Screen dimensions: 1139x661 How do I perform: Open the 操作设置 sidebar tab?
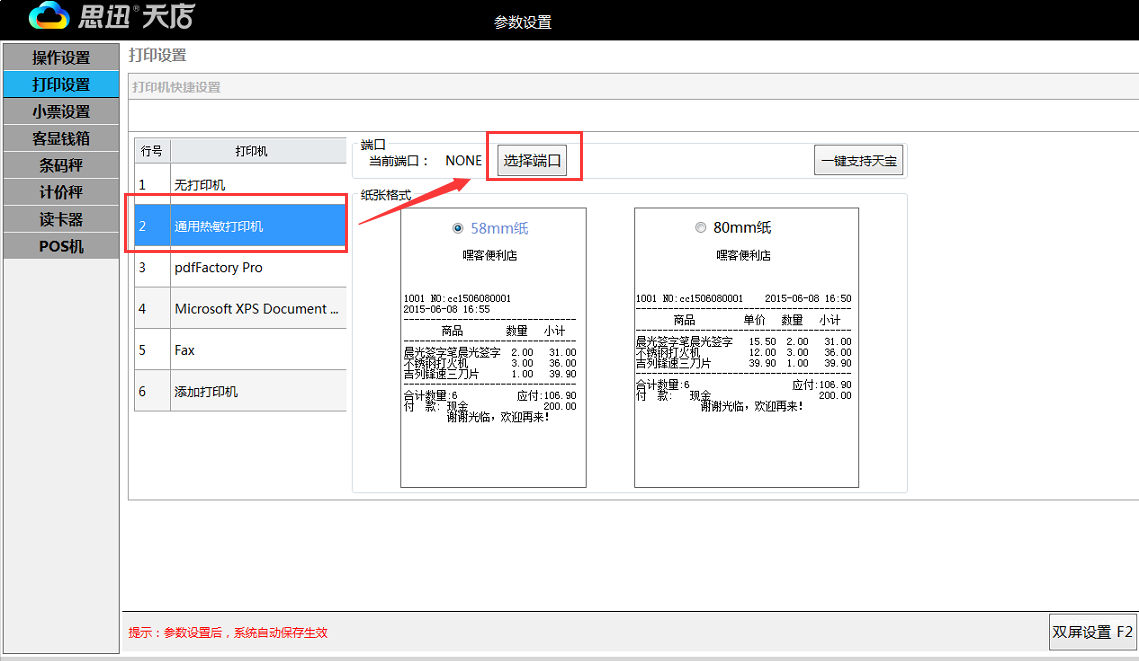click(61, 57)
